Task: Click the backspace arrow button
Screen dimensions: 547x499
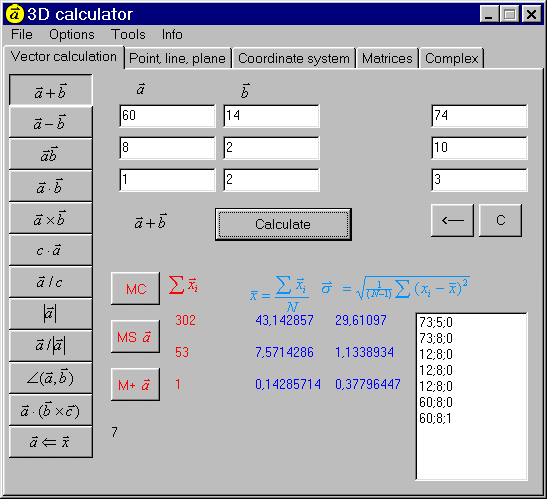Action: tap(452, 220)
